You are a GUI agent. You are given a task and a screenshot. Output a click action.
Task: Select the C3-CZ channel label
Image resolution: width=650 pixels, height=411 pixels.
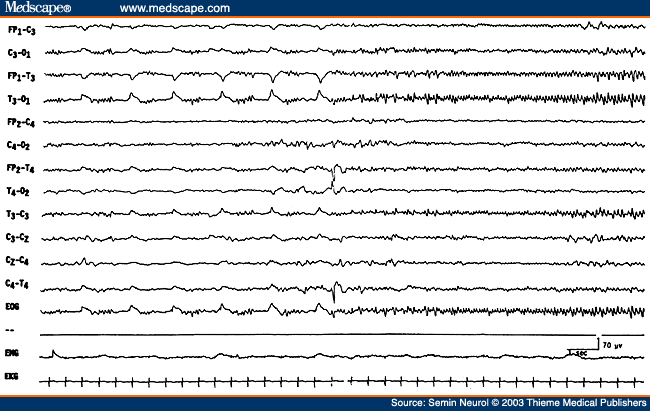(19, 237)
